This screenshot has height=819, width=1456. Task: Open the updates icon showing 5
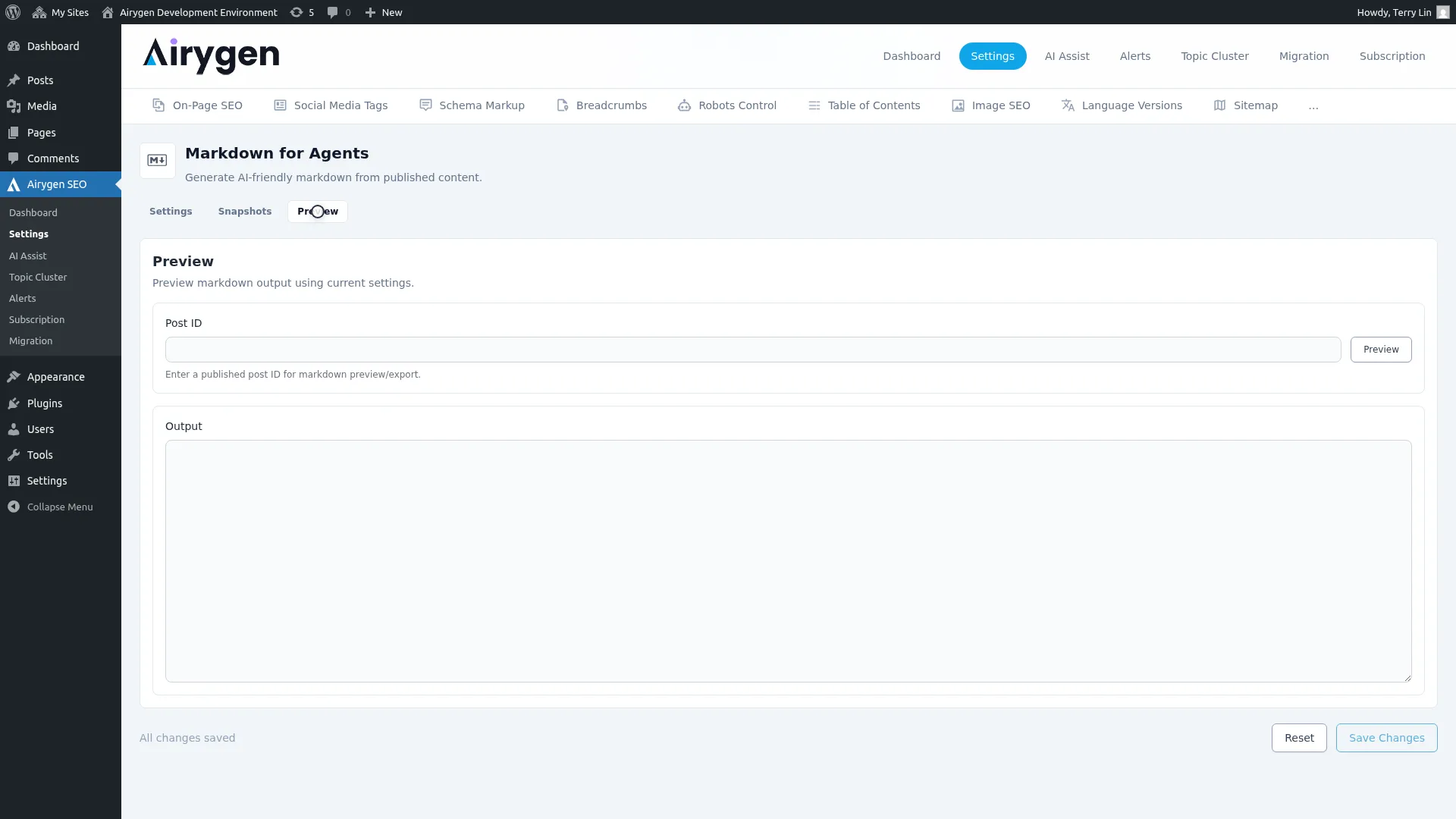[x=297, y=12]
